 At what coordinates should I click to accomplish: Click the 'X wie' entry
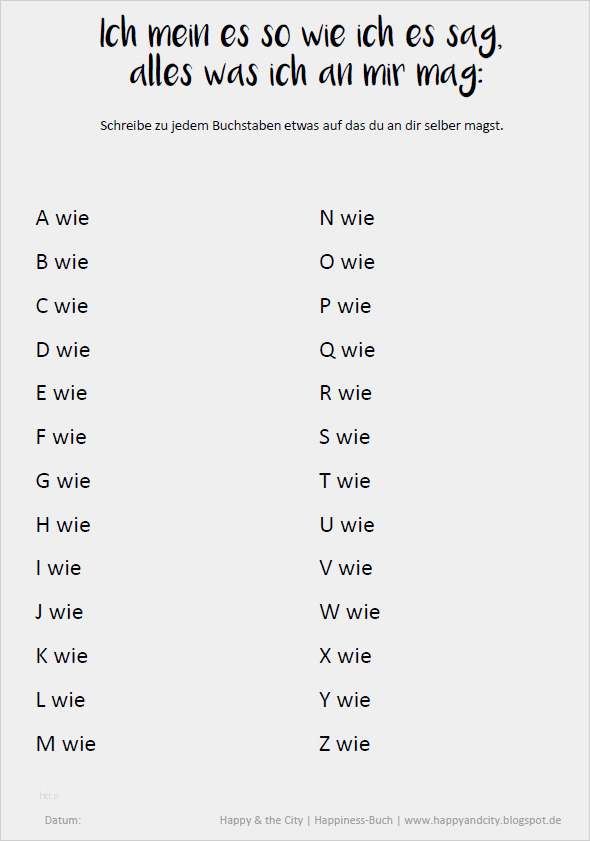[x=345, y=656]
